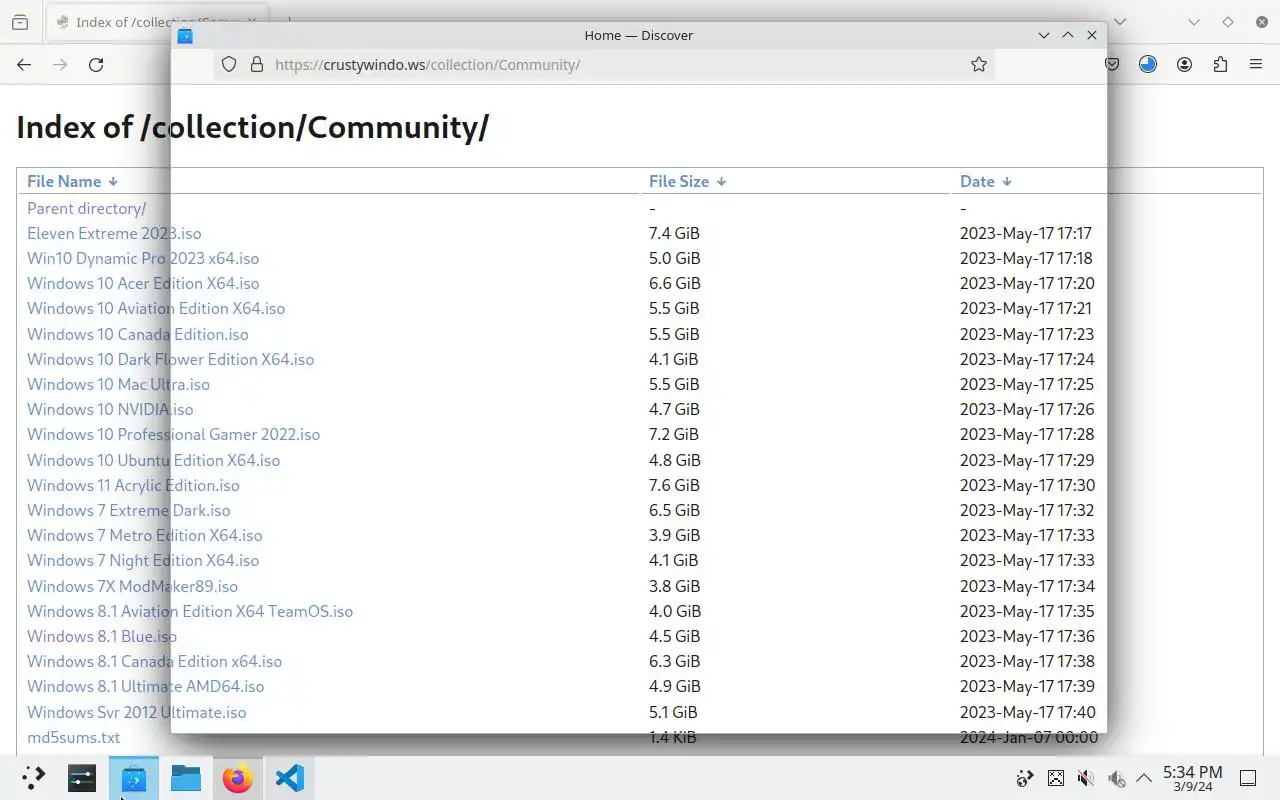Click the 2023-May-17 17:40 date cell

tap(1027, 712)
